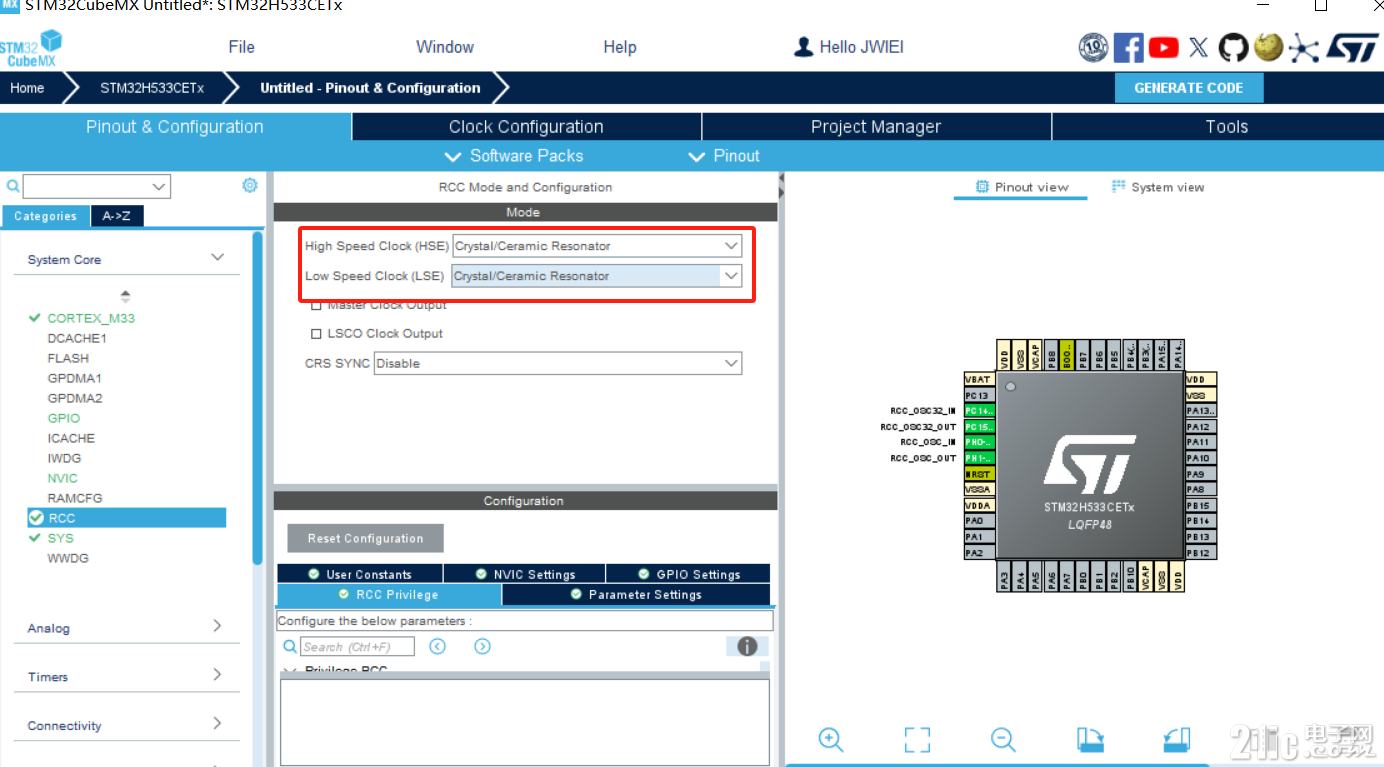The height and width of the screenshot is (767, 1384).
Task: Enable LSCO Clock Output
Action: click(x=317, y=333)
